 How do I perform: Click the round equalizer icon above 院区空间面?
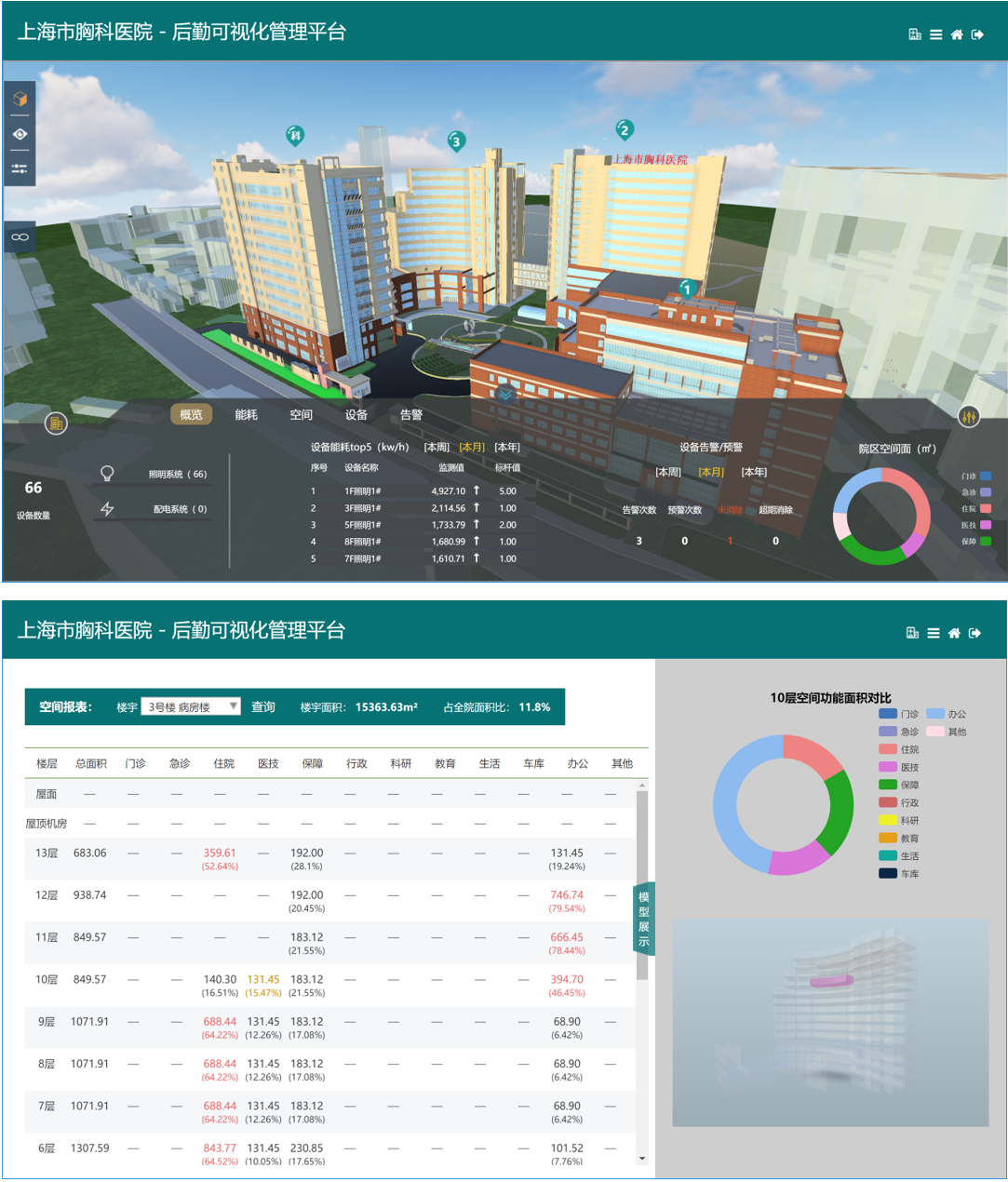(x=969, y=417)
